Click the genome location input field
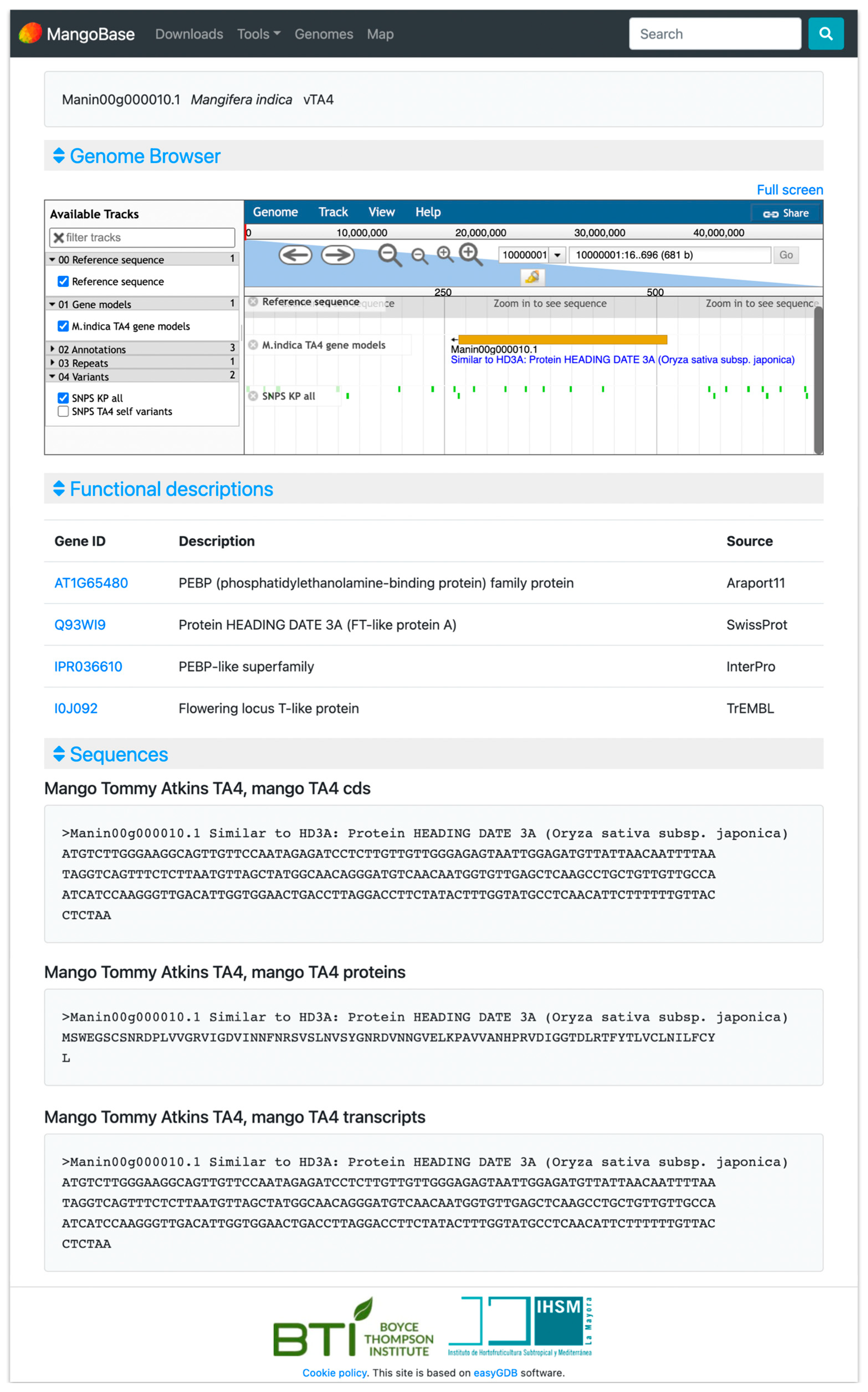Image resolution: width=868 pixels, height=1392 pixels. point(669,255)
